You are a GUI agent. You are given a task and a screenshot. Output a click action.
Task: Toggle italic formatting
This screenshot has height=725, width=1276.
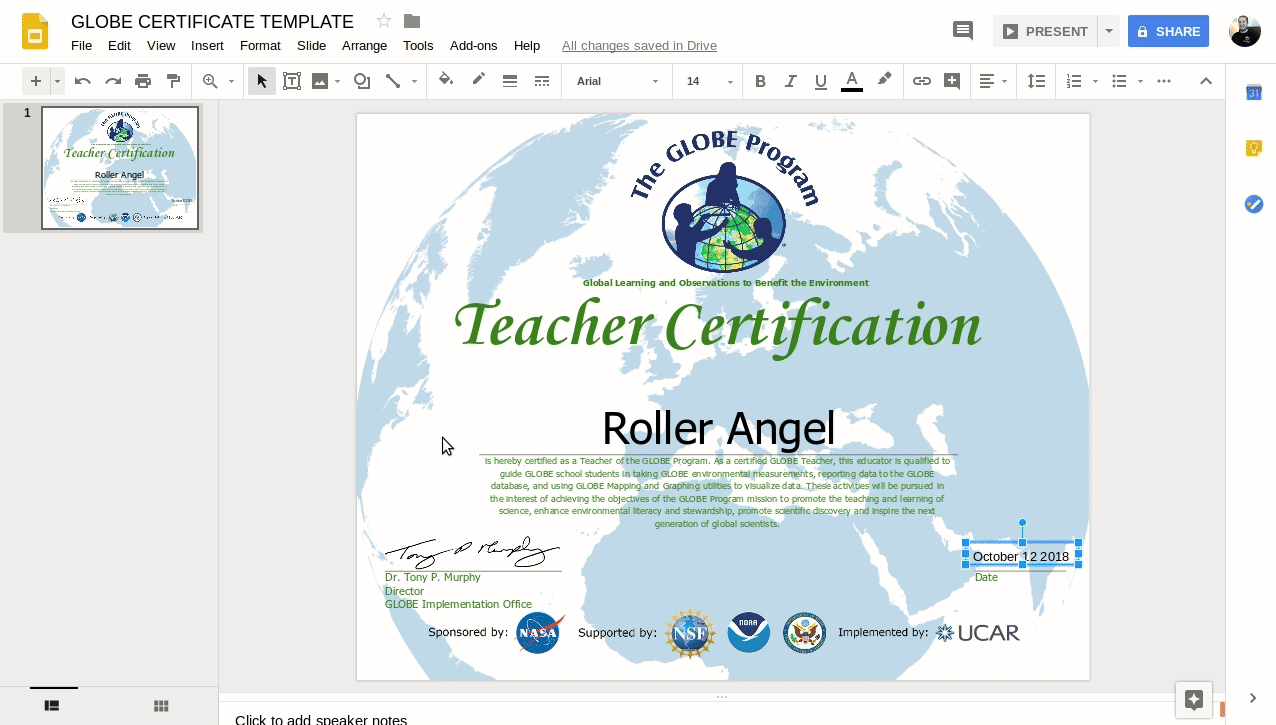(791, 81)
